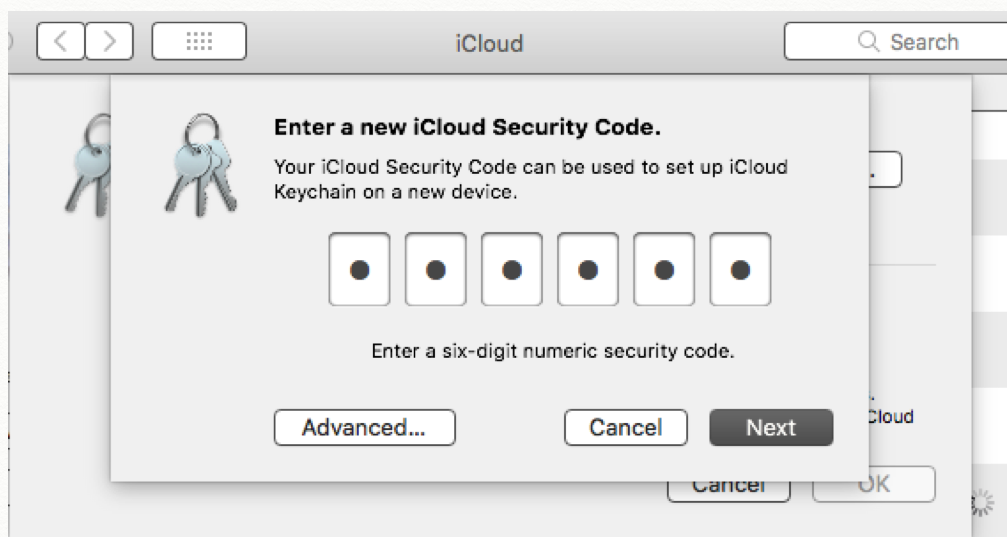Open the Advanced… security code options
The width and height of the screenshot is (1007, 537).
point(364,427)
